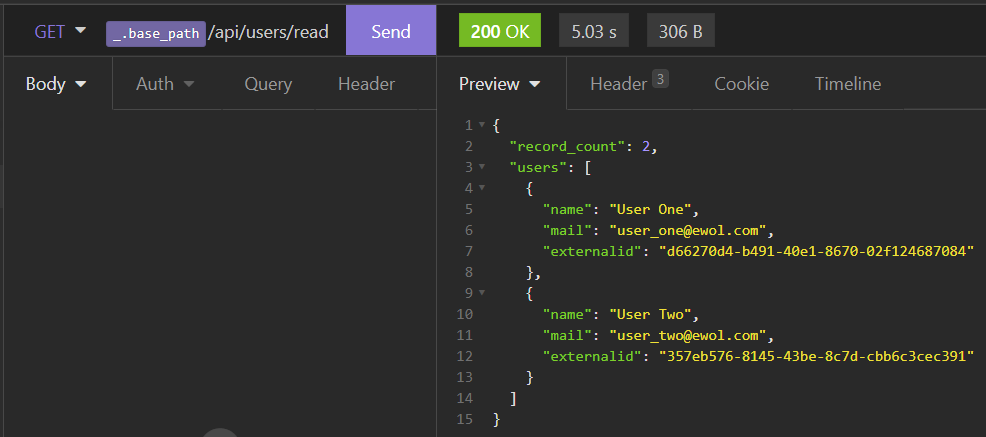Click the externalid starting with 357eb576

click(x=816, y=357)
